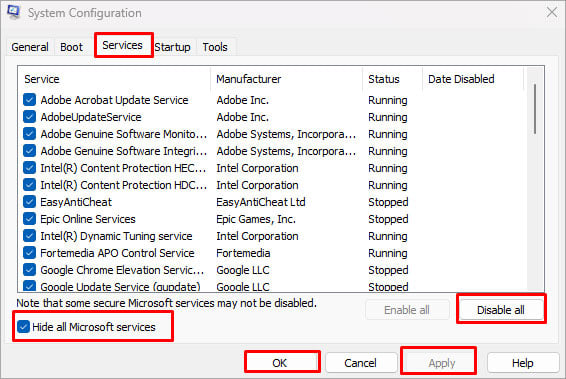Uncheck Intel(R) Dynamic Tuning service checkbox
The image size is (566, 379).
click(29, 235)
